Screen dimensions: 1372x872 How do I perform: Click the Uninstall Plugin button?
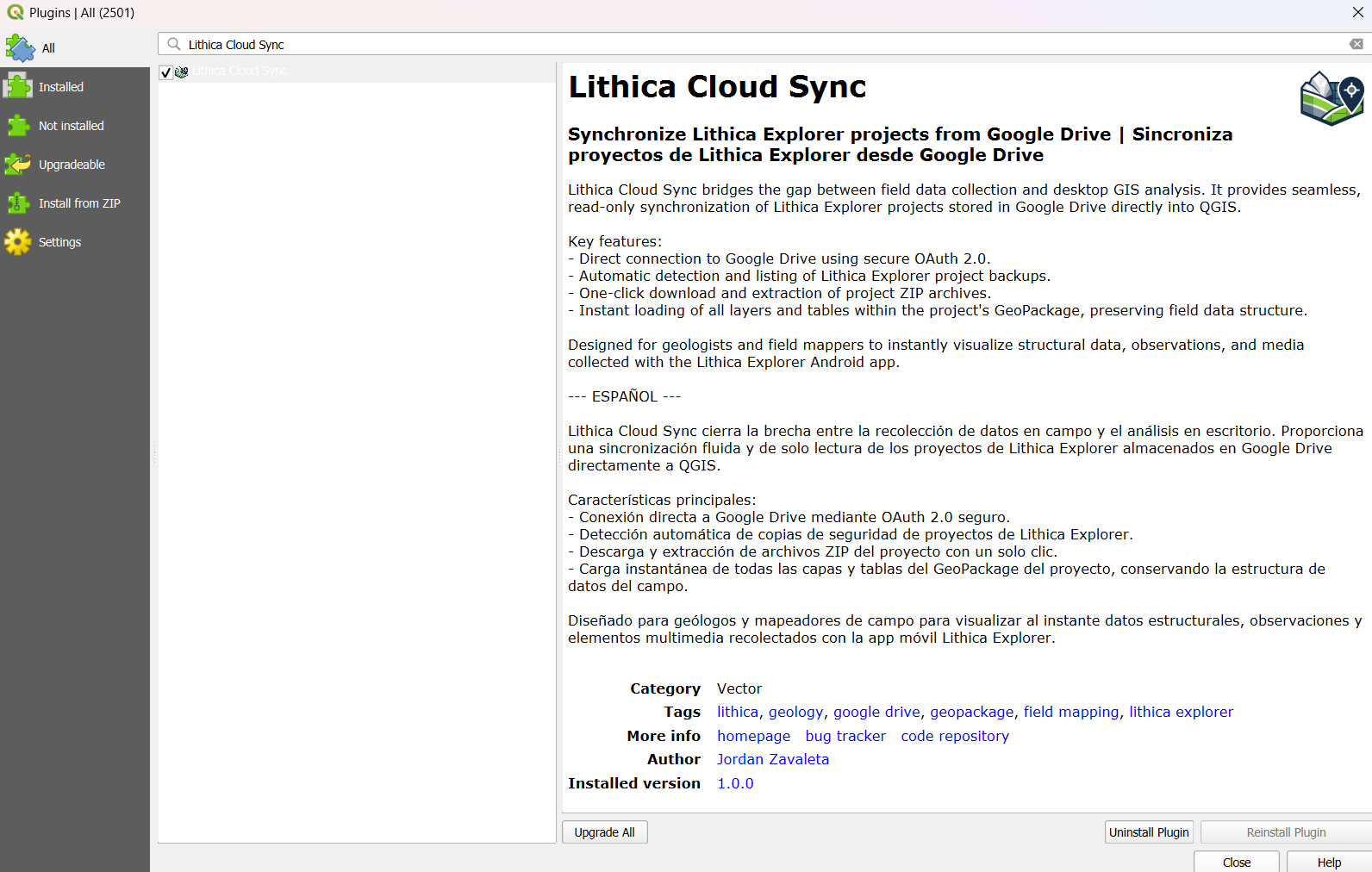coord(1149,832)
